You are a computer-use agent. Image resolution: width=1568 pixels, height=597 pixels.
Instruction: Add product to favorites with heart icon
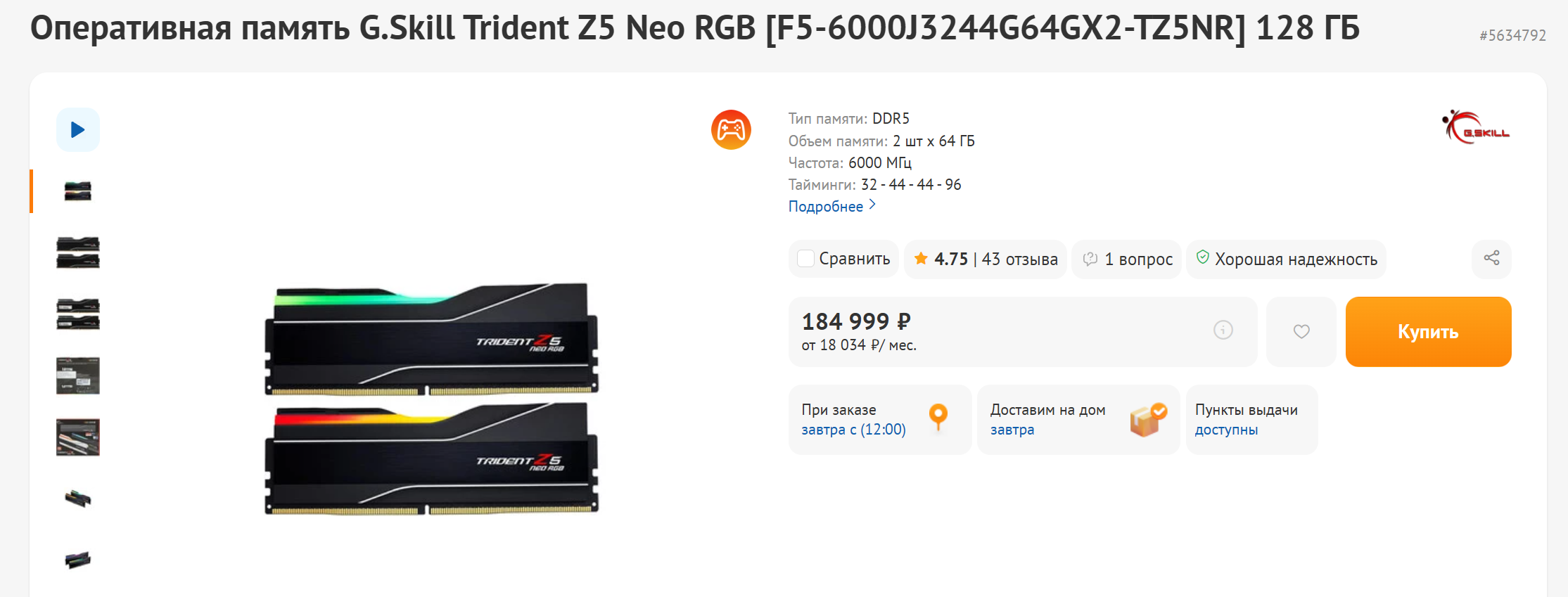point(1301,331)
